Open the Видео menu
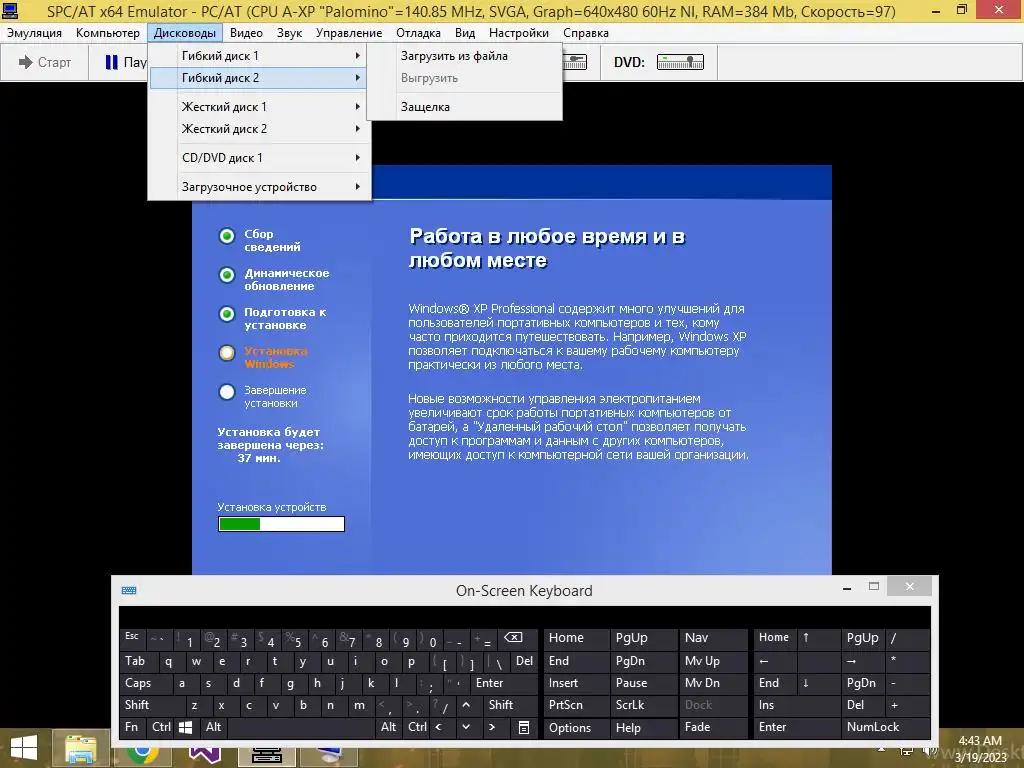 [x=246, y=33]
